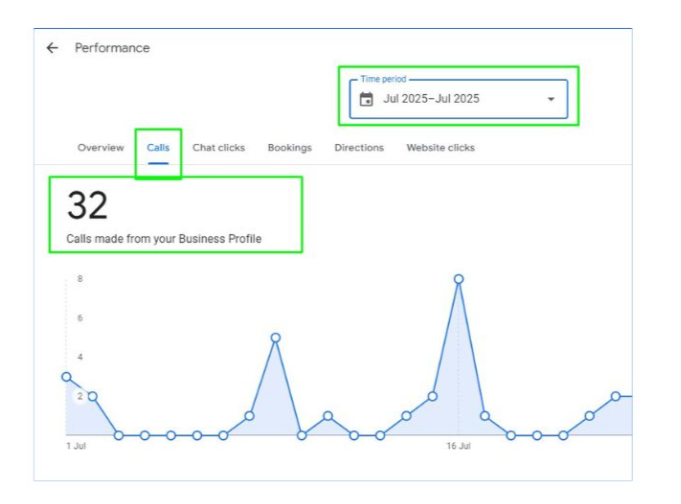Switch to the Overview tab
This screenshot has width=681, height=504.
[100, 148]
